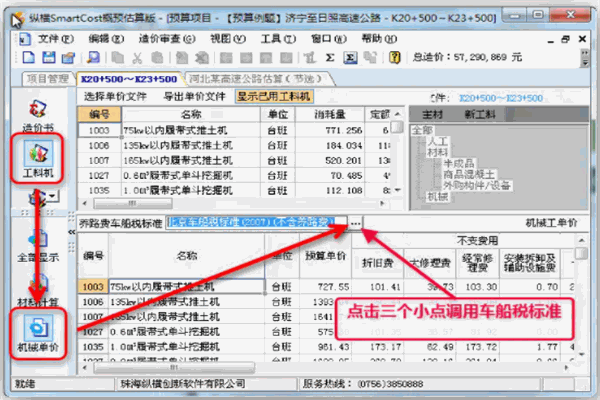Screen dimensions: 600x400
Task: Open the 编辑(E) menu
Action: click(x=106, y=39)
